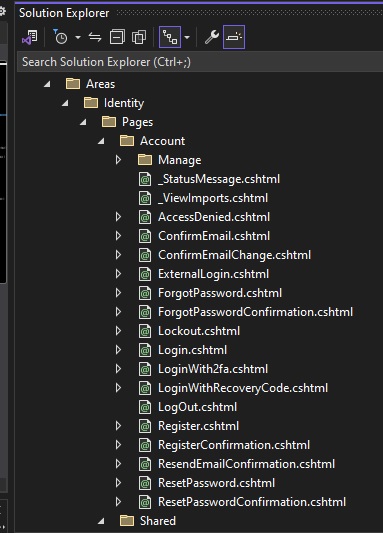
Task: Expand the ResetPassword.cshtml node arrow
Action: (x=118, y=483)
